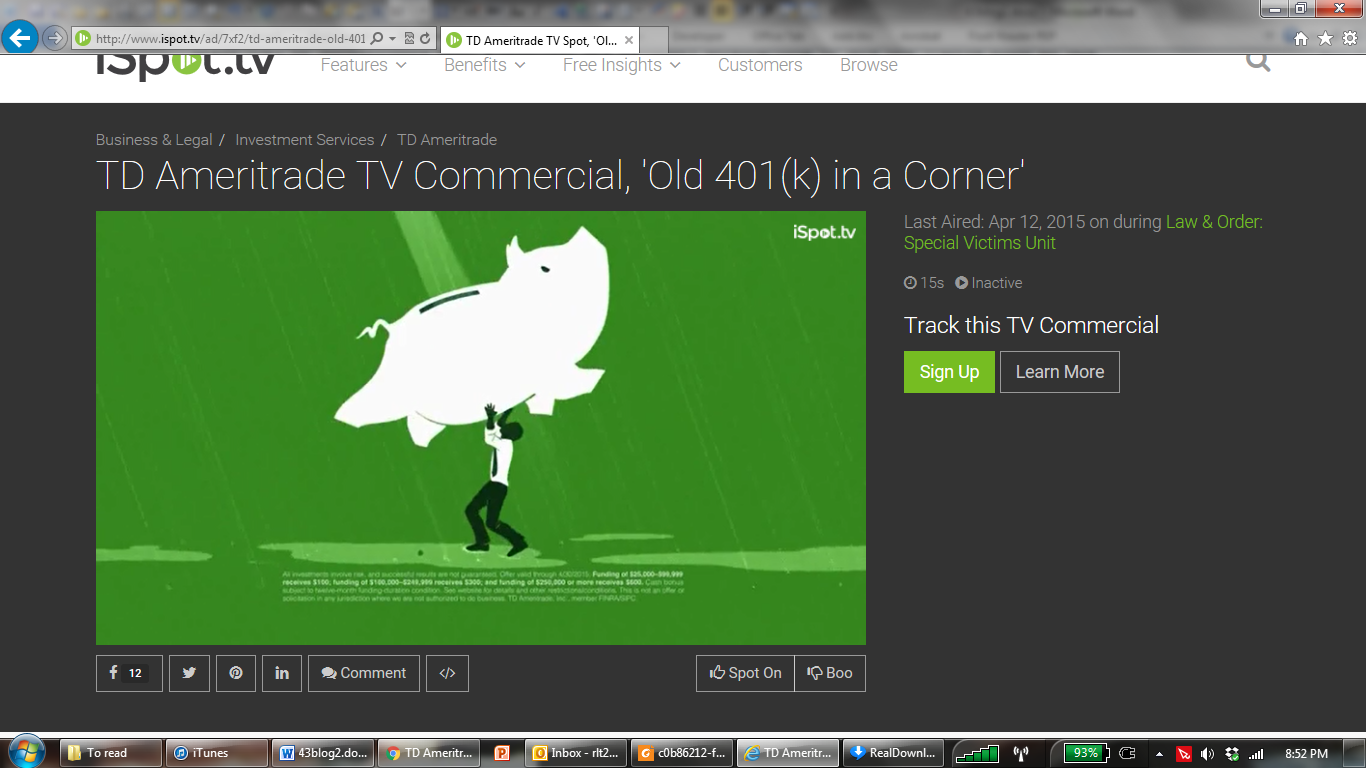Expand the Free Insights menu

(x=621, y=65)
